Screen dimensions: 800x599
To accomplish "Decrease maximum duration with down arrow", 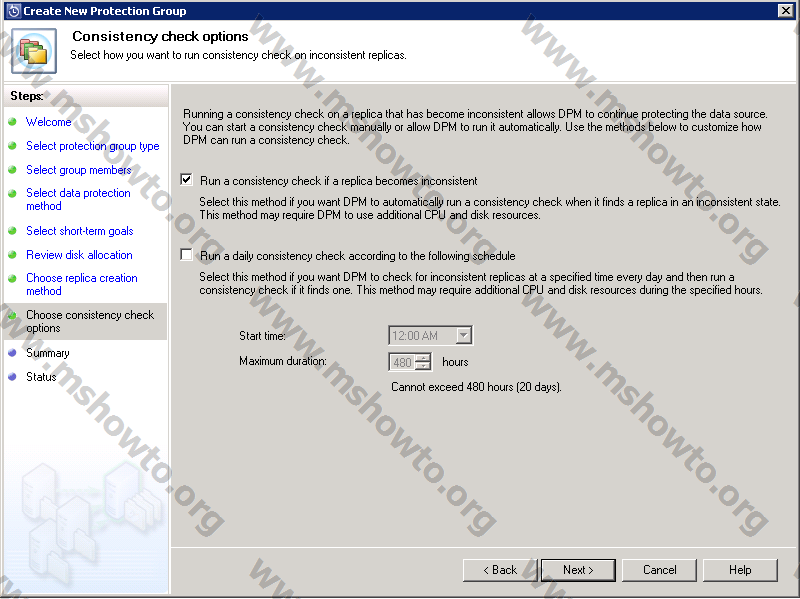I will (423, 367).
